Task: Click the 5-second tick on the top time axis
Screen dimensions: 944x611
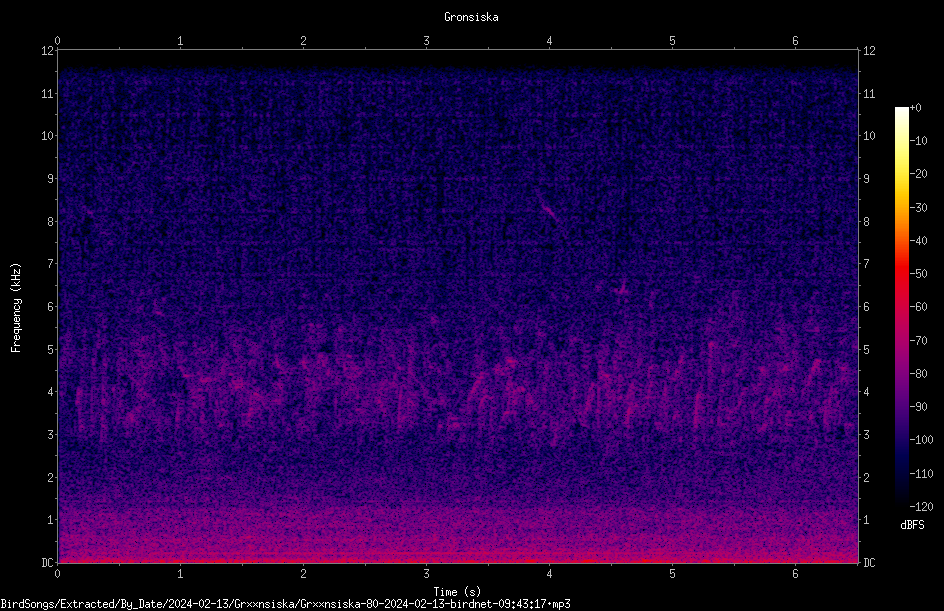Action: 672,41
